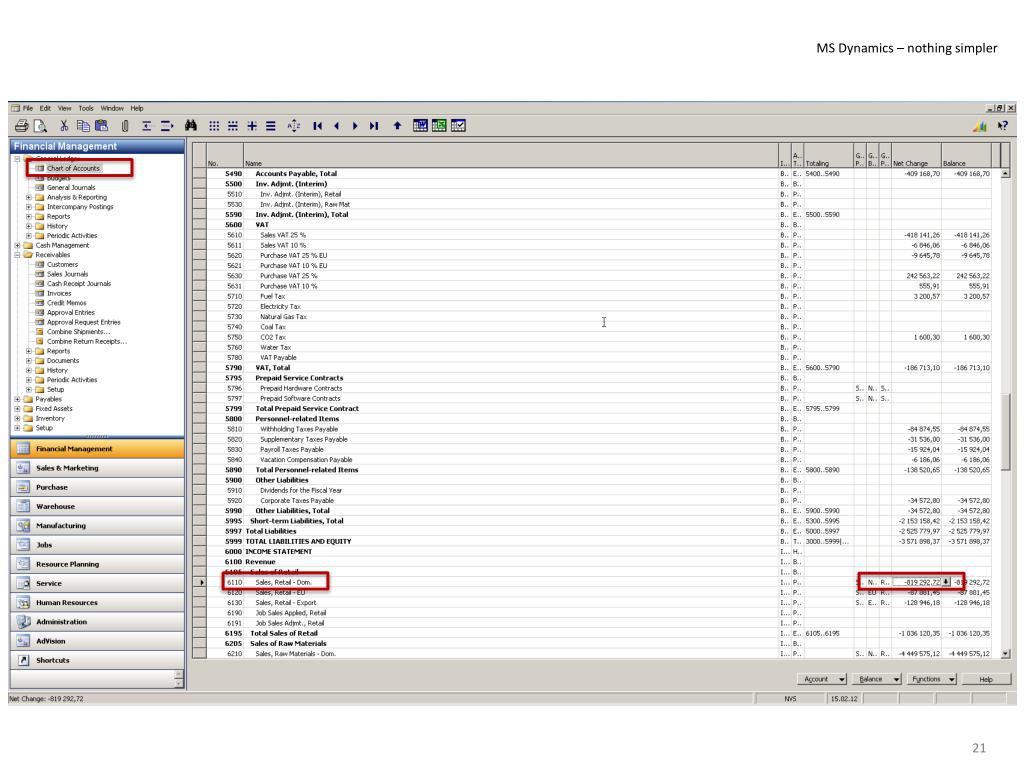Open the Balance dropdown button
The height and width of the screenshot is (768, 1024).
(x=876, y=679)
